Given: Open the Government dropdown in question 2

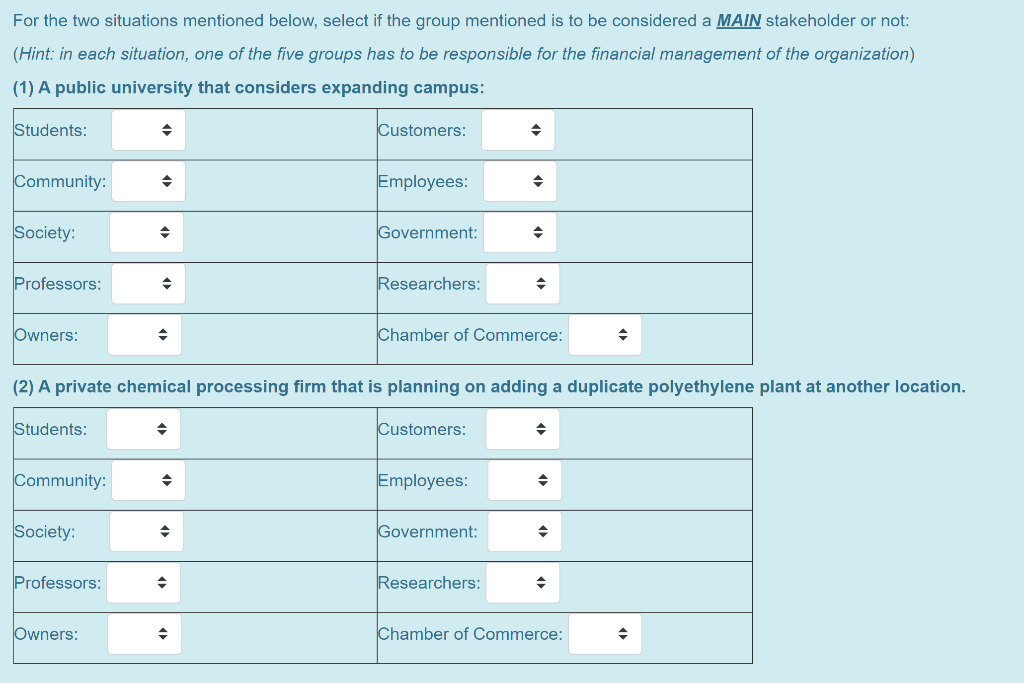Looking at the screenshot, I should click(524, 531).
